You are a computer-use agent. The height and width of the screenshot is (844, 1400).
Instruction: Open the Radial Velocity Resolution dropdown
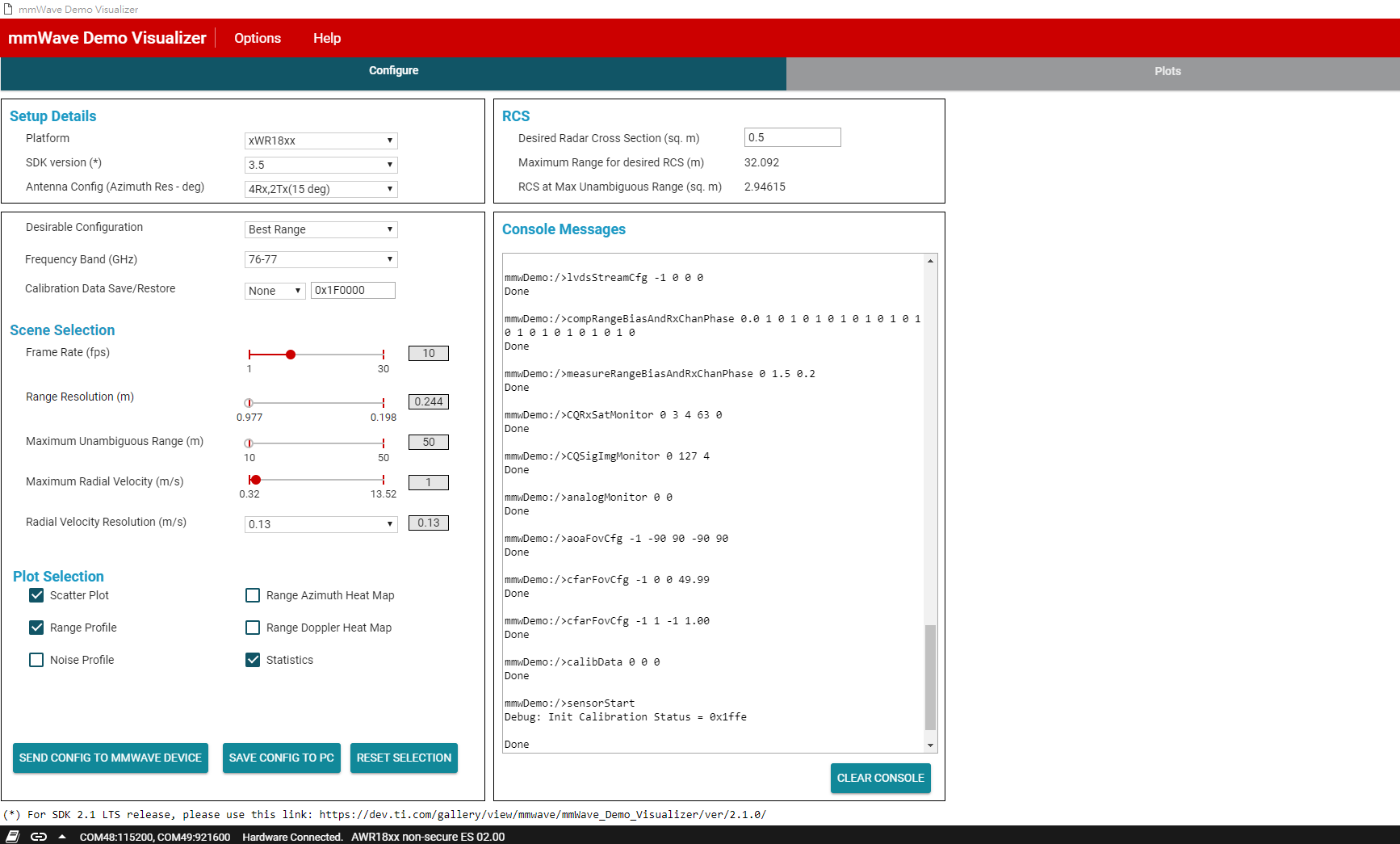[x=320, y=523]
